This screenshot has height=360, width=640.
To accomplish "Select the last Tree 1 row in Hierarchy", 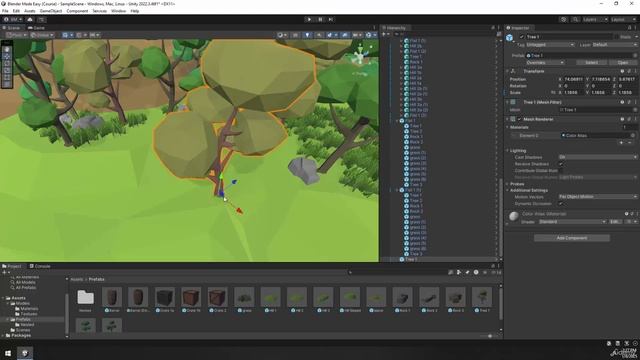I will pos(440,259).
